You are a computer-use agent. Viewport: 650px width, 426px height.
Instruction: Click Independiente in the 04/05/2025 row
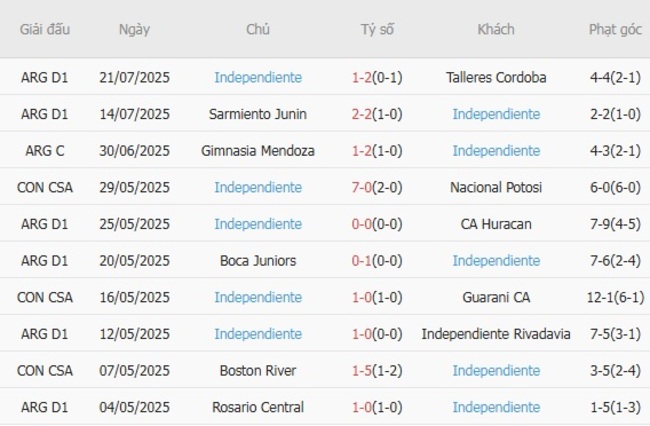496,408
